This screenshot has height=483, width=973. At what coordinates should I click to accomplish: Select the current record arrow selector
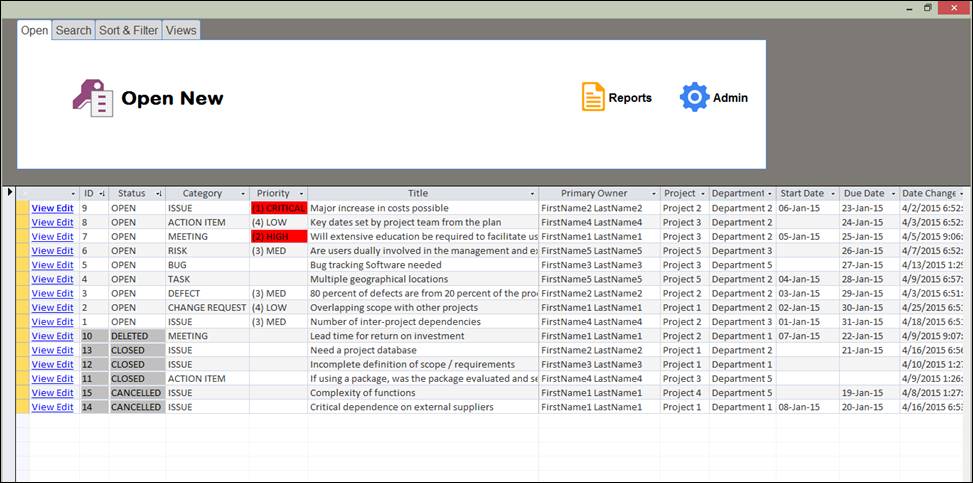pyautogui.click(x=9, y=192)
